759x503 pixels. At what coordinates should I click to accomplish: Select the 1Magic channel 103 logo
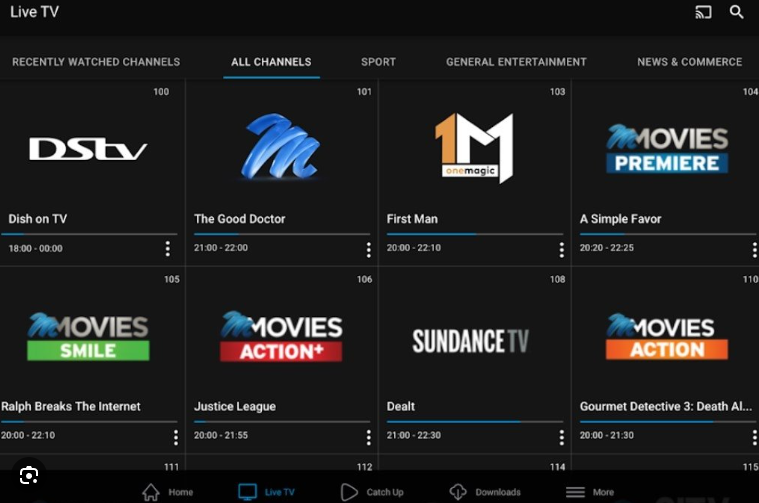click(474, 148)
